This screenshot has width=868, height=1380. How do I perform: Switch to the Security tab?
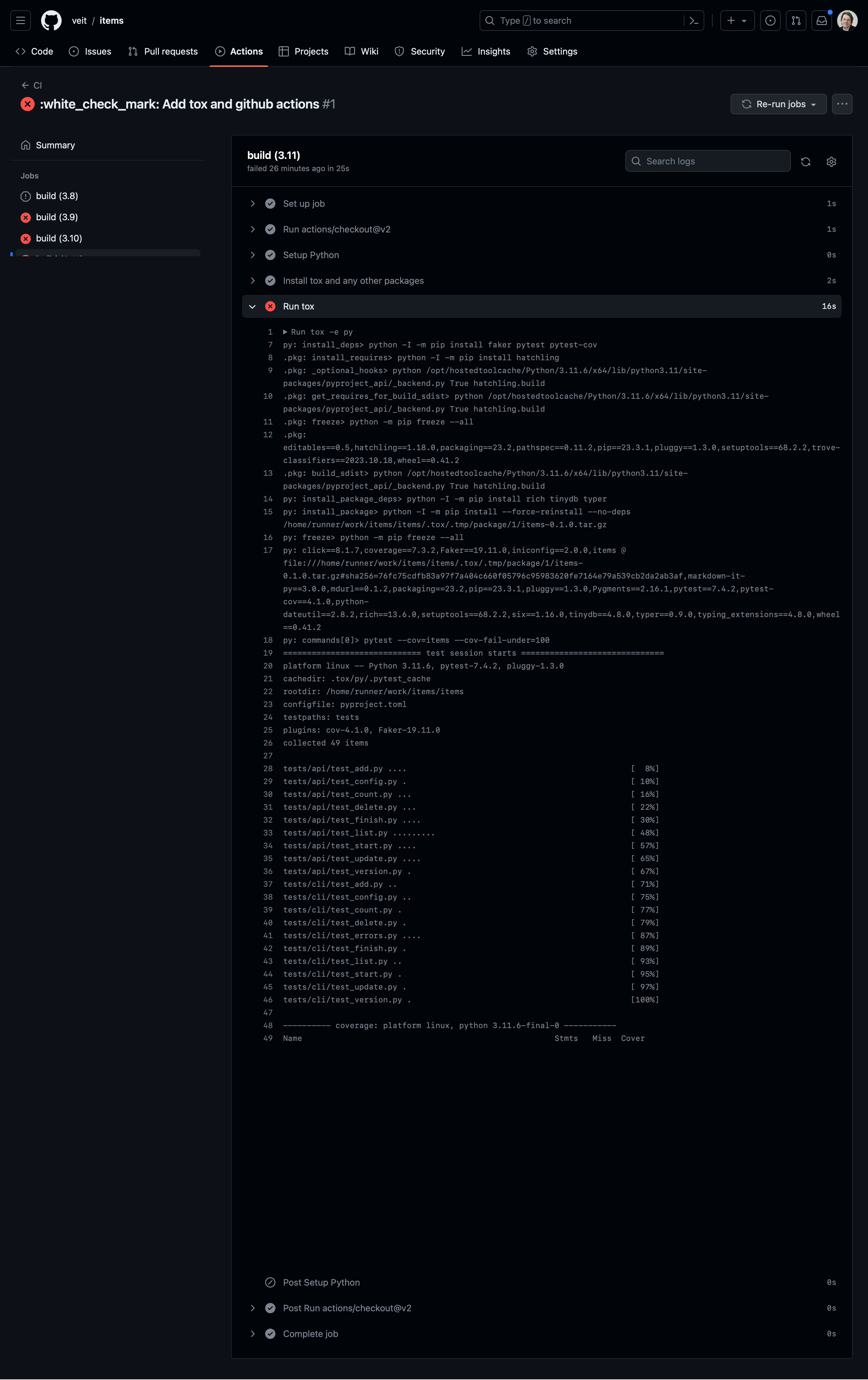click(x=420, y=52)
